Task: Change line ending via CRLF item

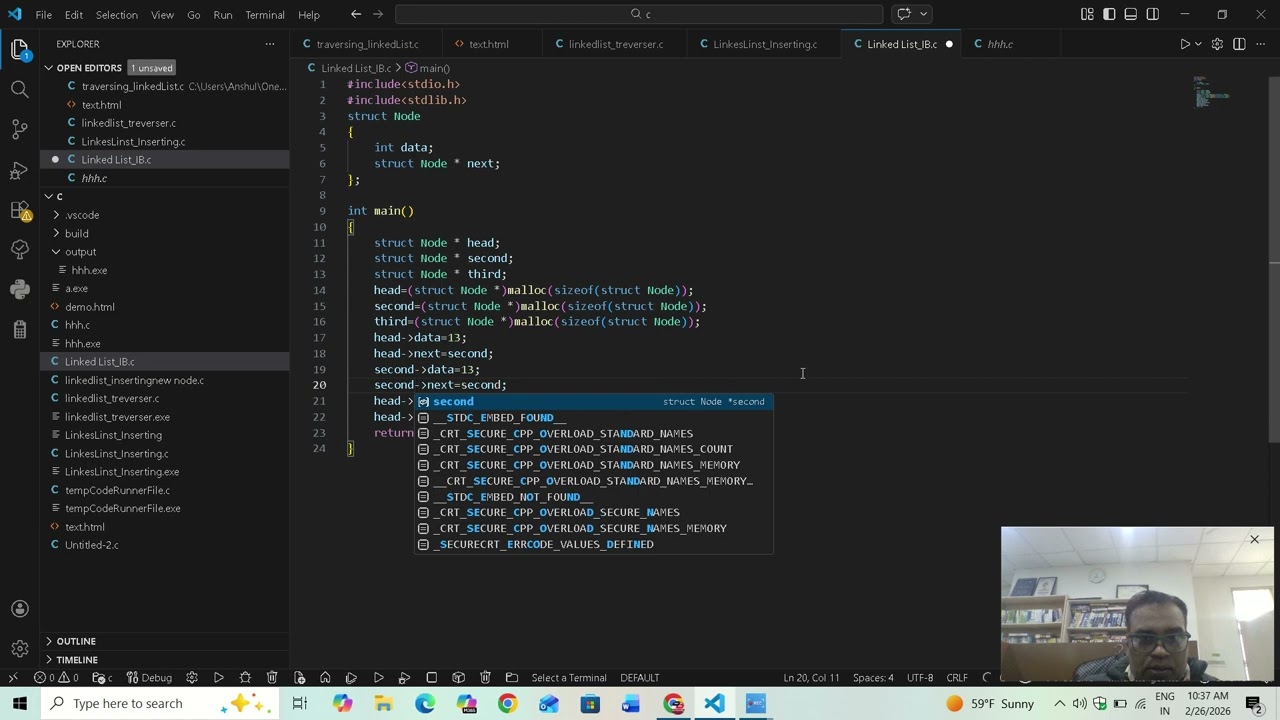Action: [957, 678]
